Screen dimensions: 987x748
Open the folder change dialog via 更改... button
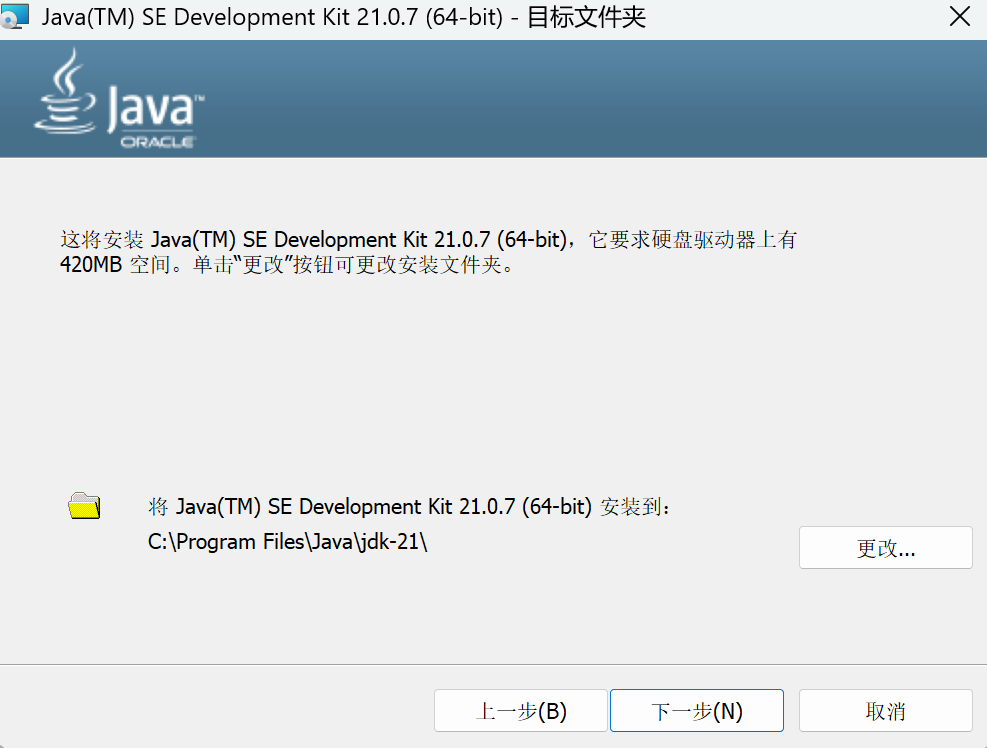pos(884,547)
